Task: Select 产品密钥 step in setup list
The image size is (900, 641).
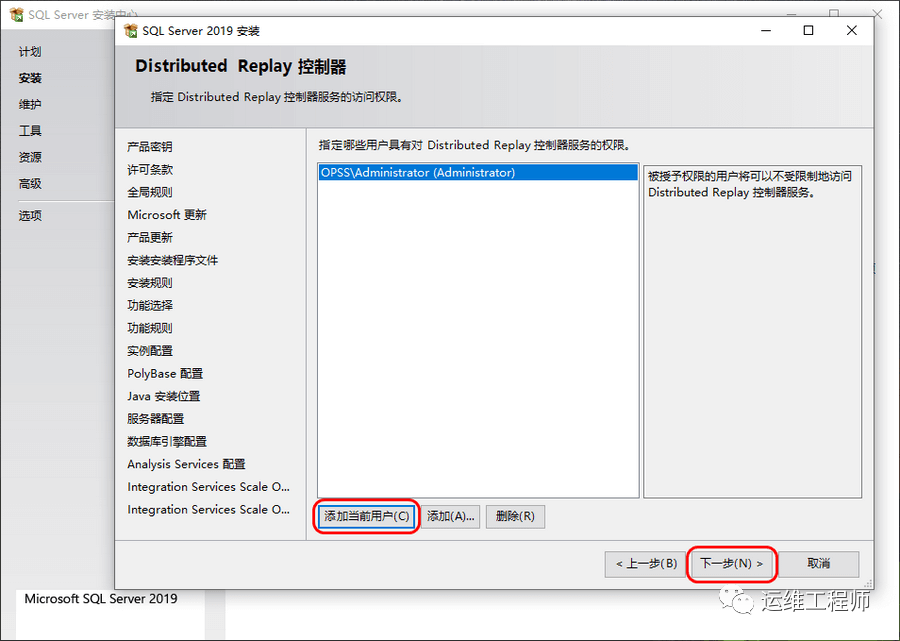Action: click(x=150, y=147)
